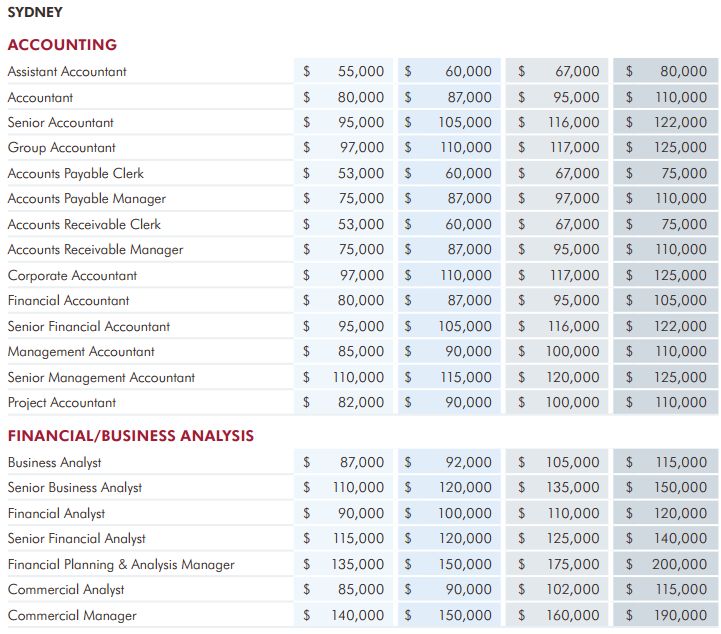Click the Assistant Accountant row label
This screenshot has width=721, height=634.
(67, 72)
